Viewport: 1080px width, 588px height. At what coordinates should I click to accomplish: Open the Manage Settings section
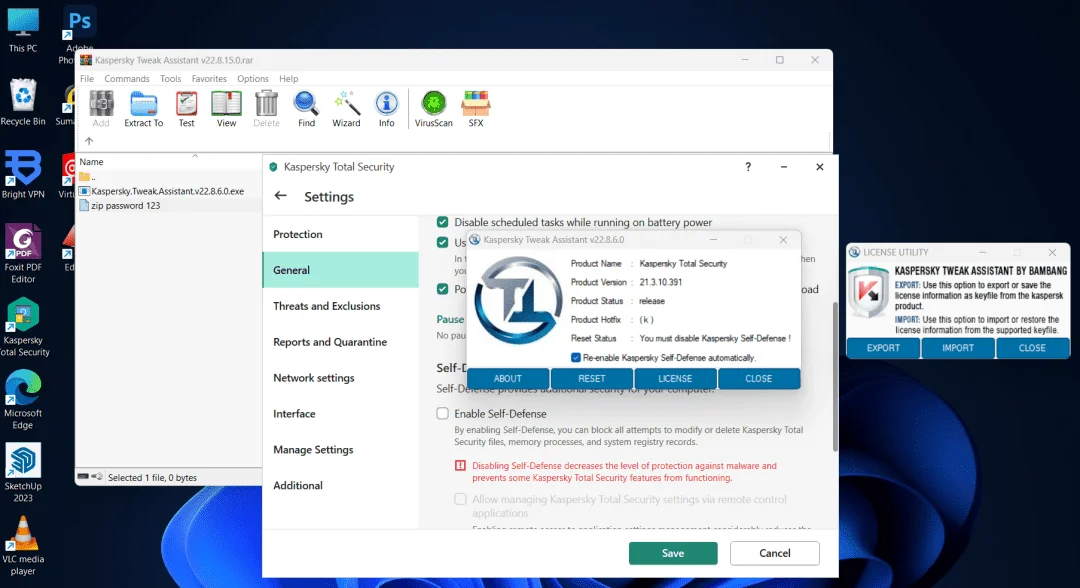coord(340,449)
